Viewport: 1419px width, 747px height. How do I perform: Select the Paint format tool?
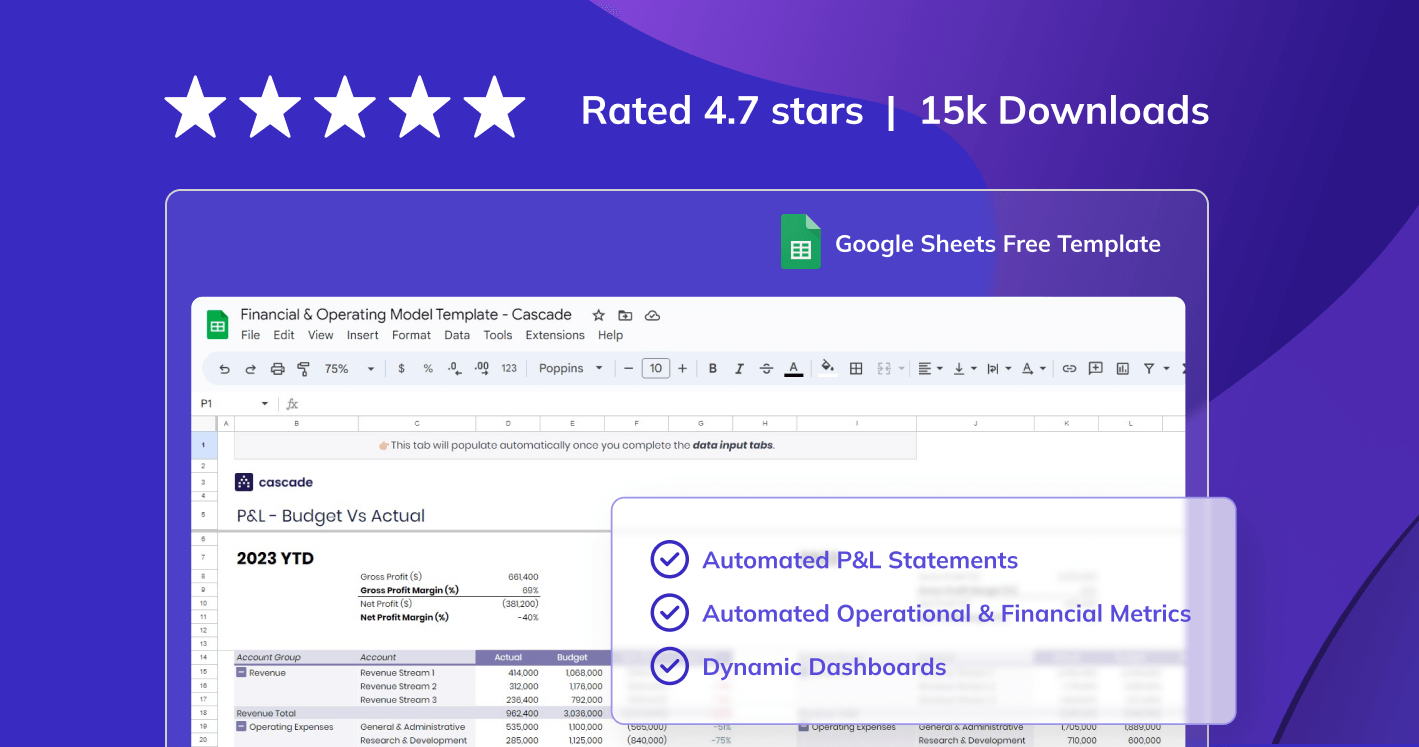click(x=303, y=368)
